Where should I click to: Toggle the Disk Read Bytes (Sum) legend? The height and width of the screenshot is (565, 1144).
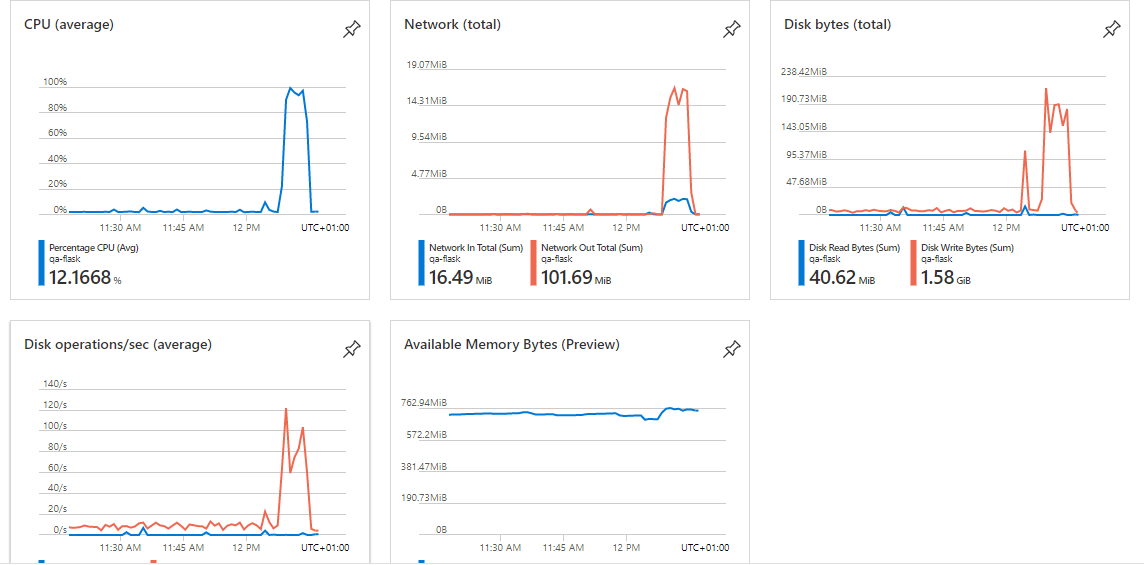coord(854,247)
